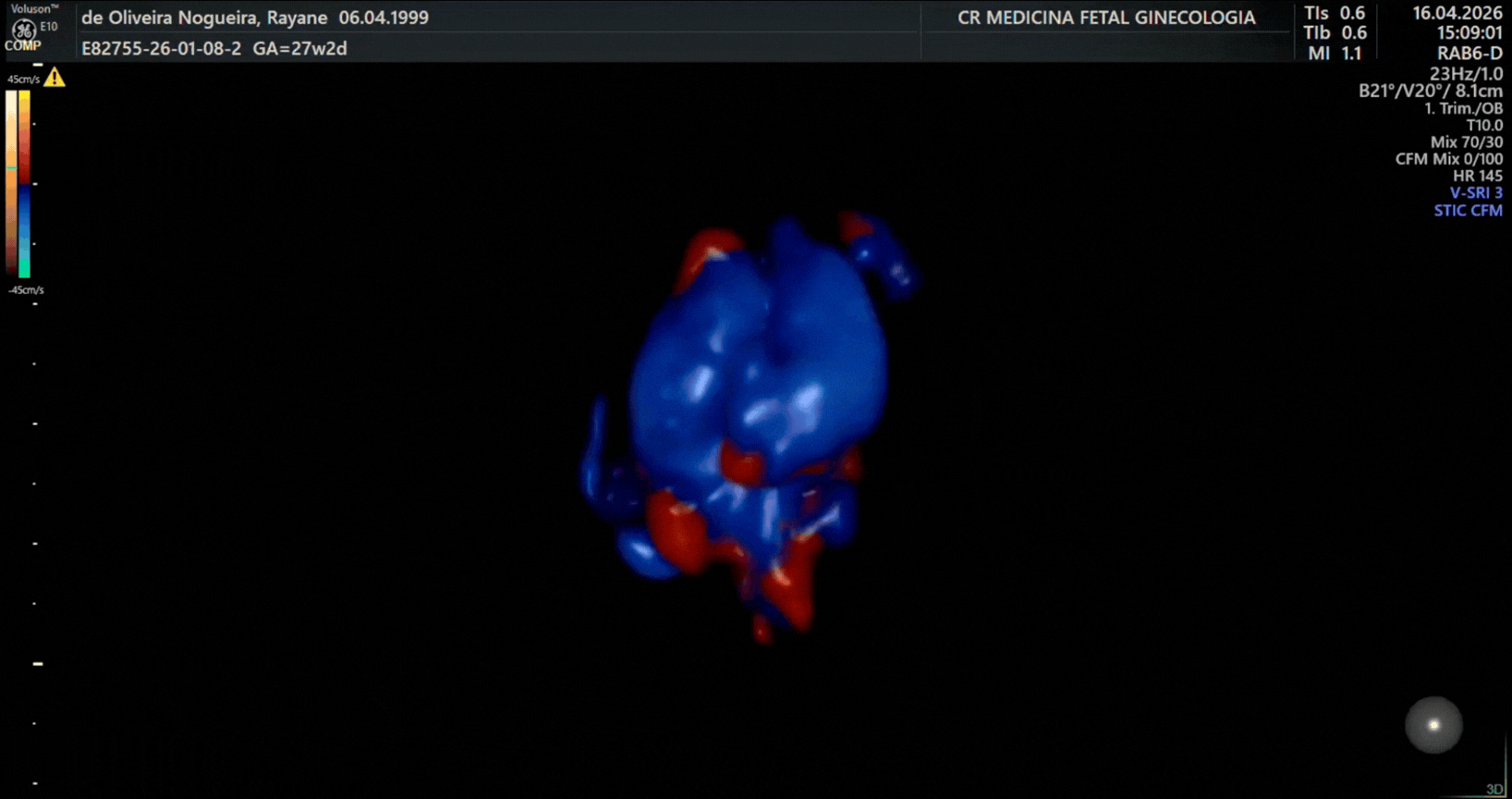The width and height of the screenshot is (1512, 799).
Task: Click the GE logo icon
Action: click(x=24, y=30)
